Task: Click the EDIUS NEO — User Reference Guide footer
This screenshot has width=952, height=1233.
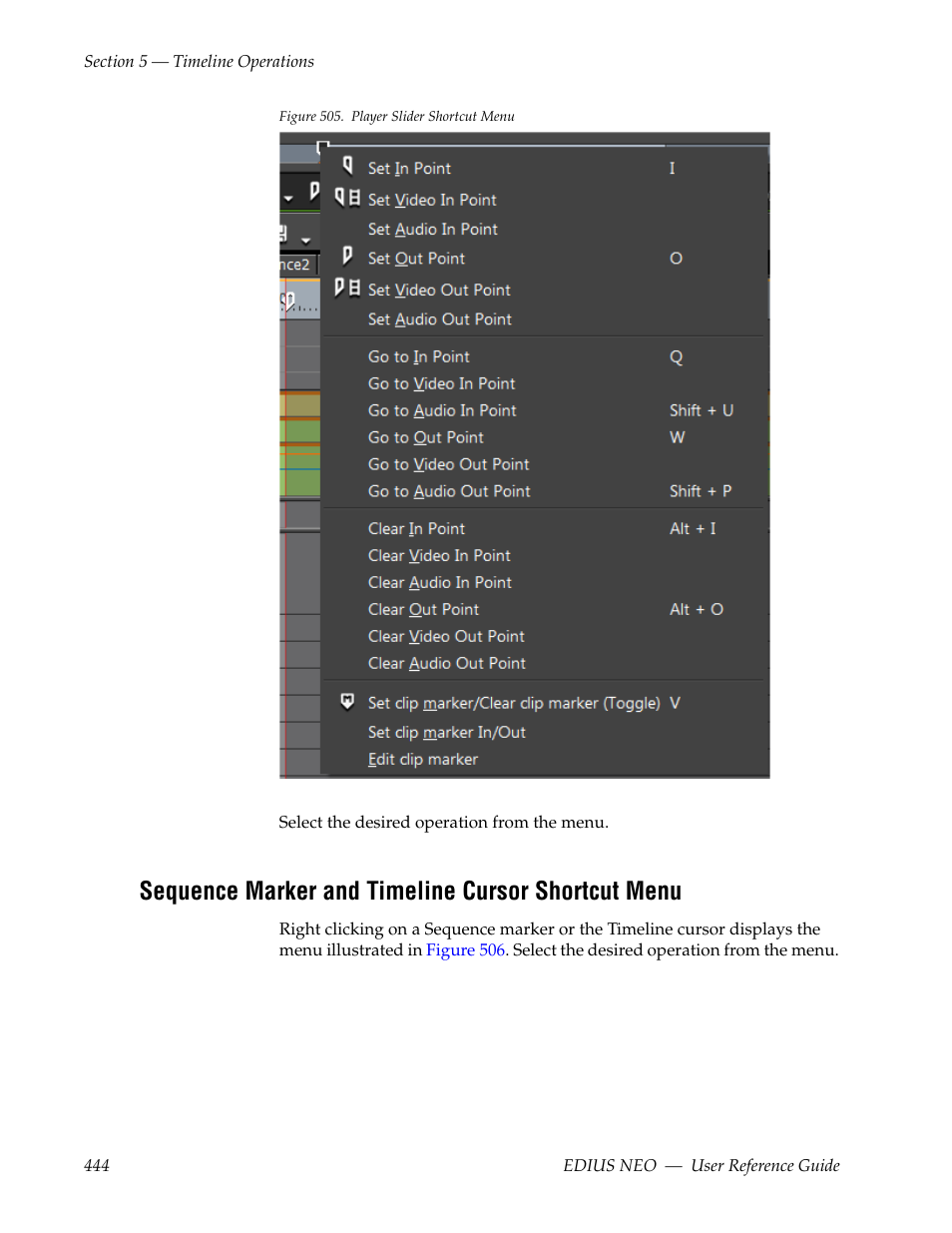Action: 701,1165
